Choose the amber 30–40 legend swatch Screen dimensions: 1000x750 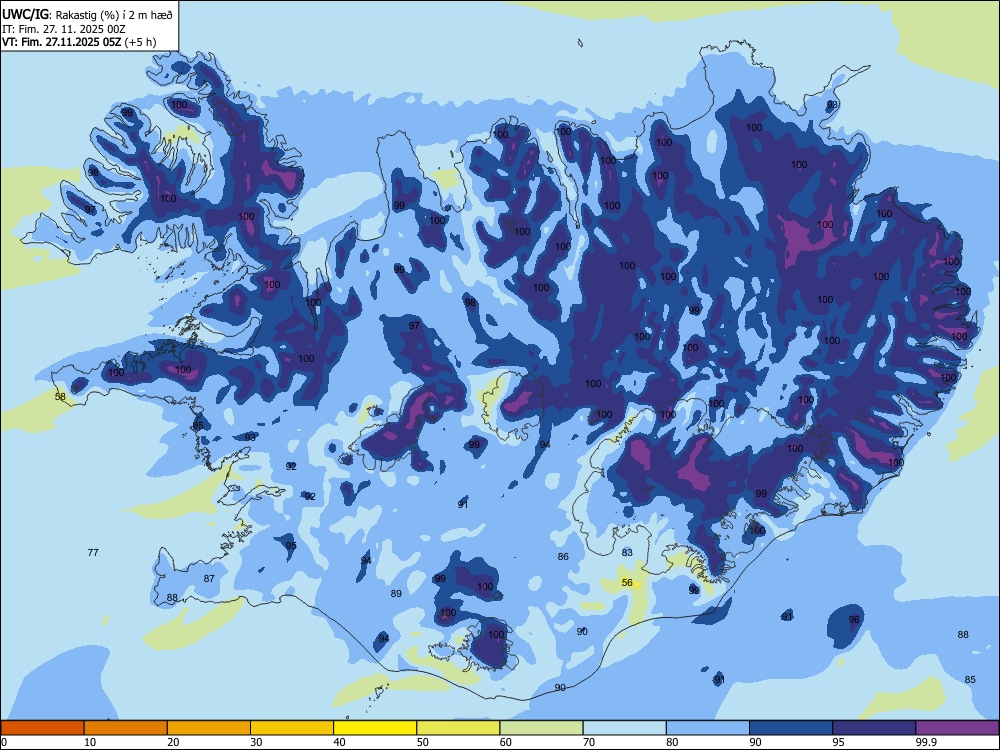point(292,728)
